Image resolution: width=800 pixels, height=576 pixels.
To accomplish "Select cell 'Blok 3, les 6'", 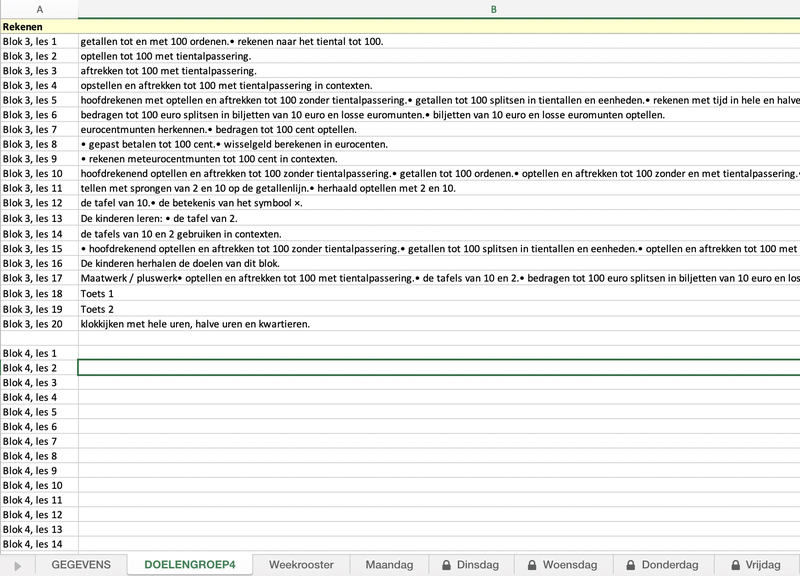I will click(39, 115).
